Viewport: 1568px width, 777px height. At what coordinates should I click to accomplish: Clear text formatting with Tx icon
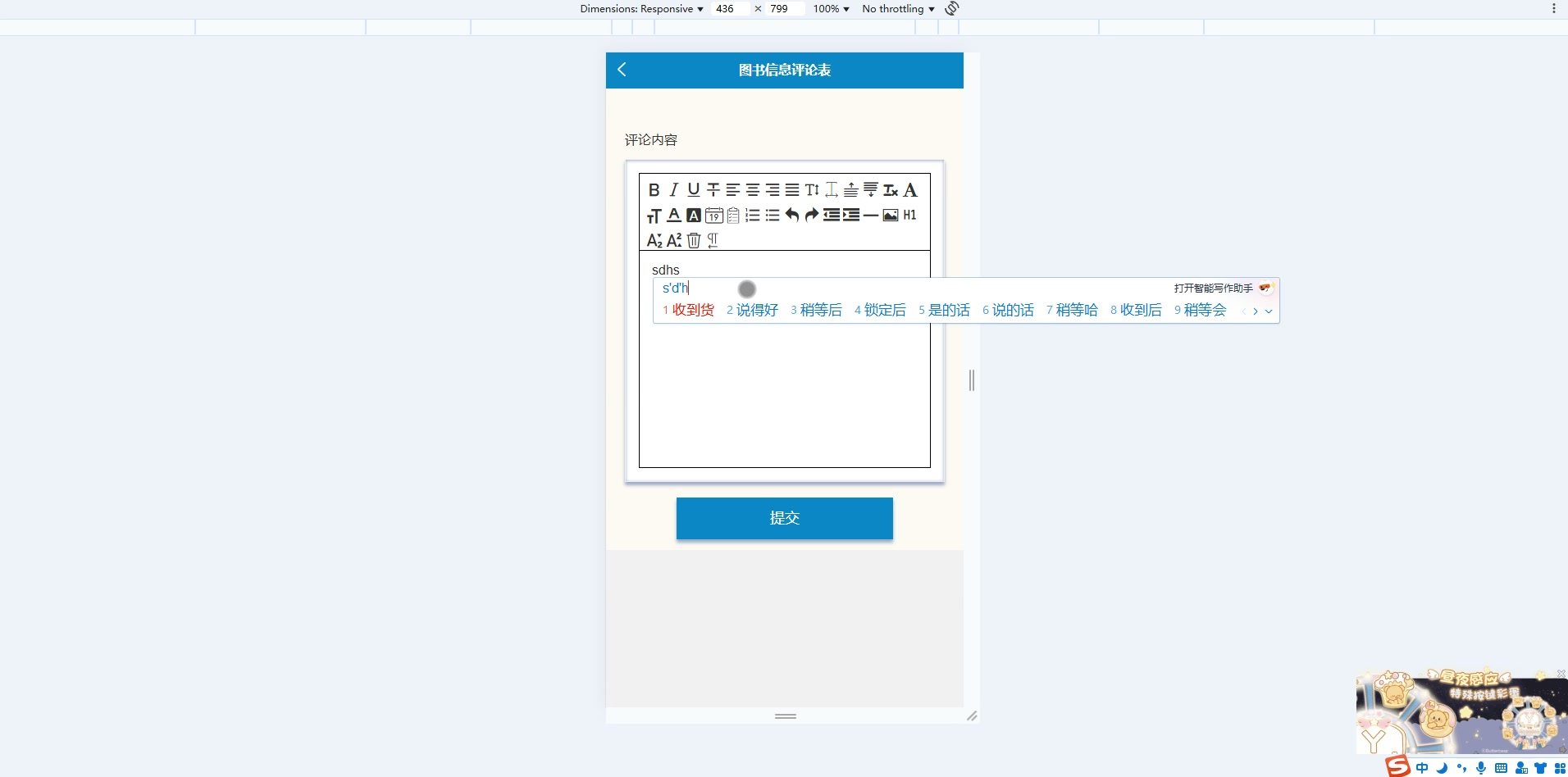click(x=891, y=190)
